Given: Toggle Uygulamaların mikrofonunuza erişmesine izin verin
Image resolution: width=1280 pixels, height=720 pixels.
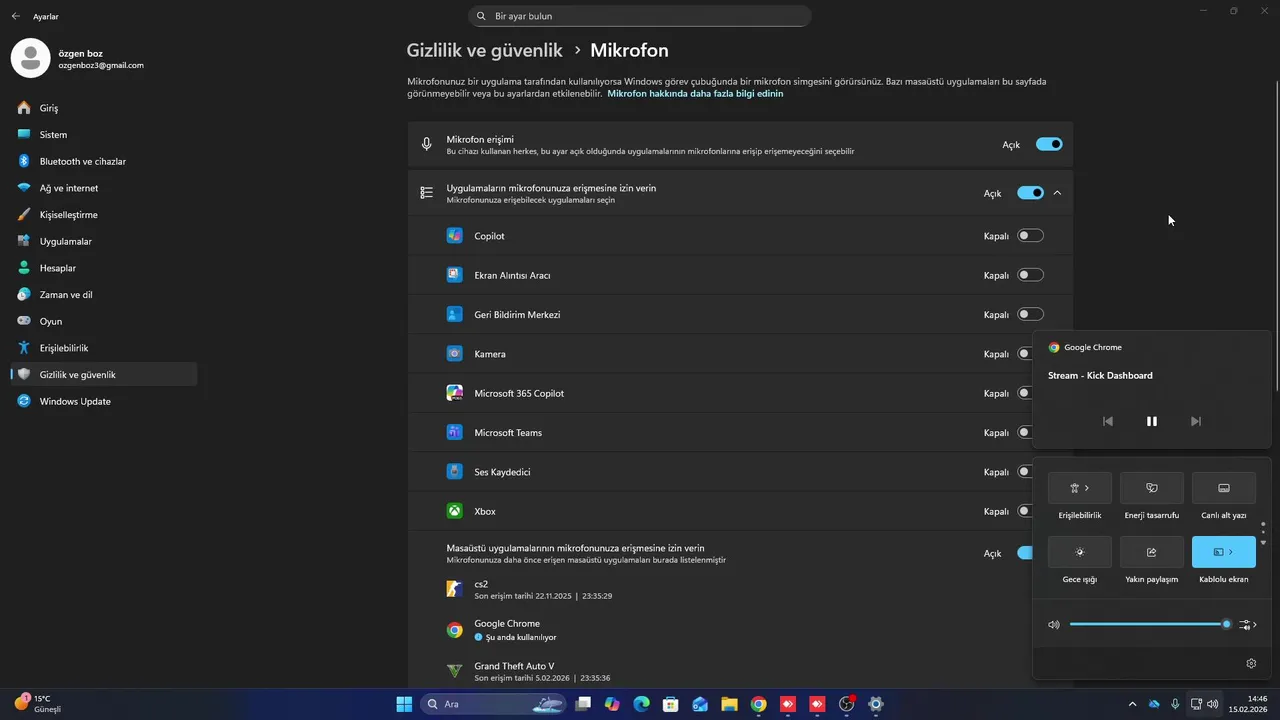Looking at the screenshot, I should 1030,193.
